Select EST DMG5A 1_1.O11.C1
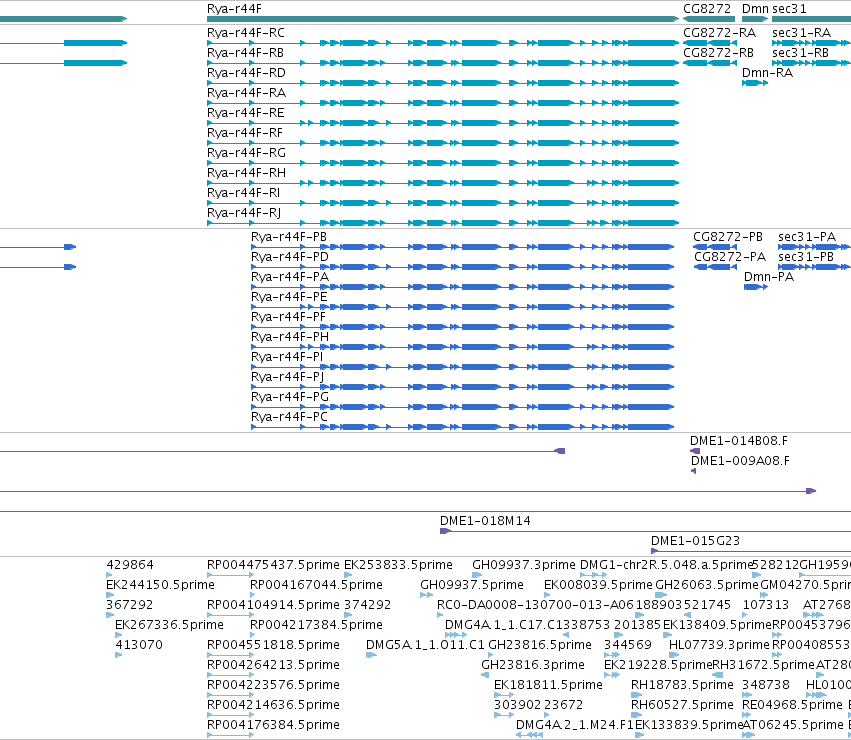 coord(424,646)
